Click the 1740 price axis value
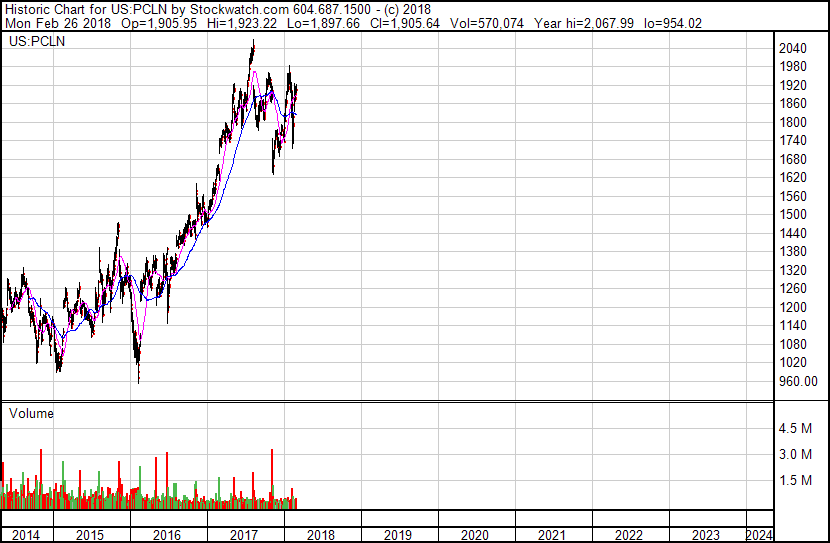 (793, 141)
